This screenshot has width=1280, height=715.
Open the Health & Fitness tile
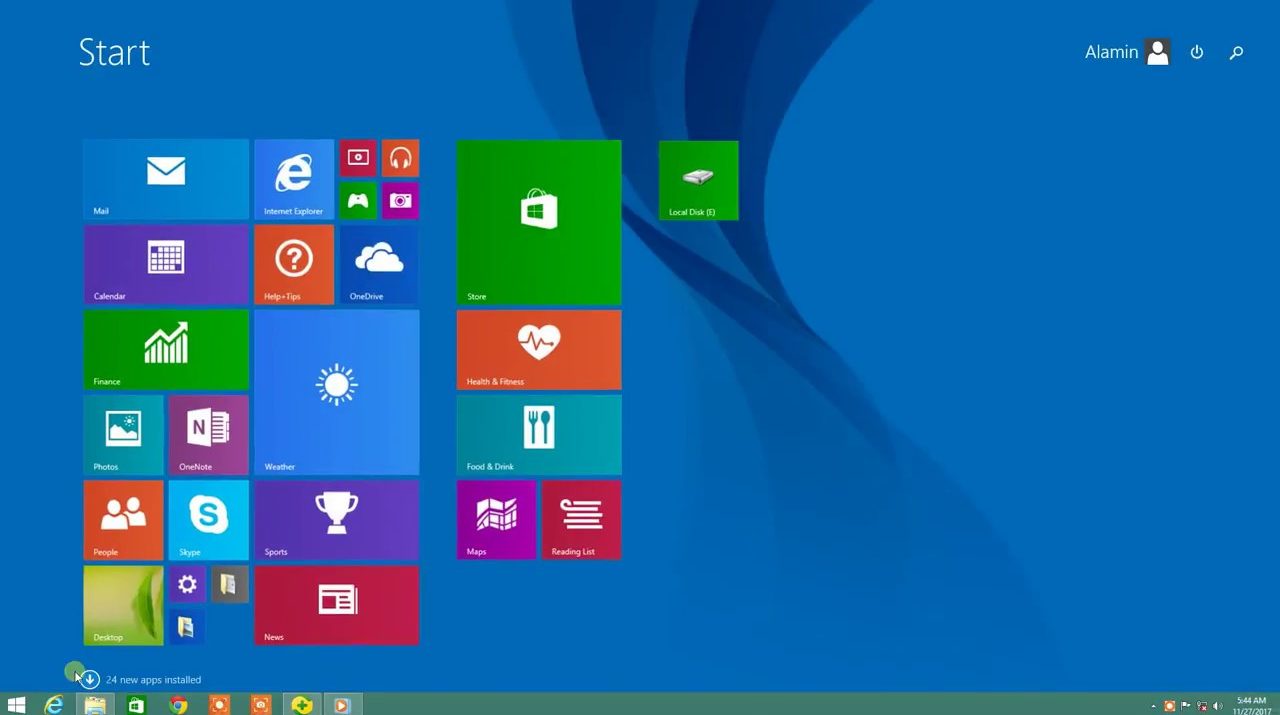(539, 350)
